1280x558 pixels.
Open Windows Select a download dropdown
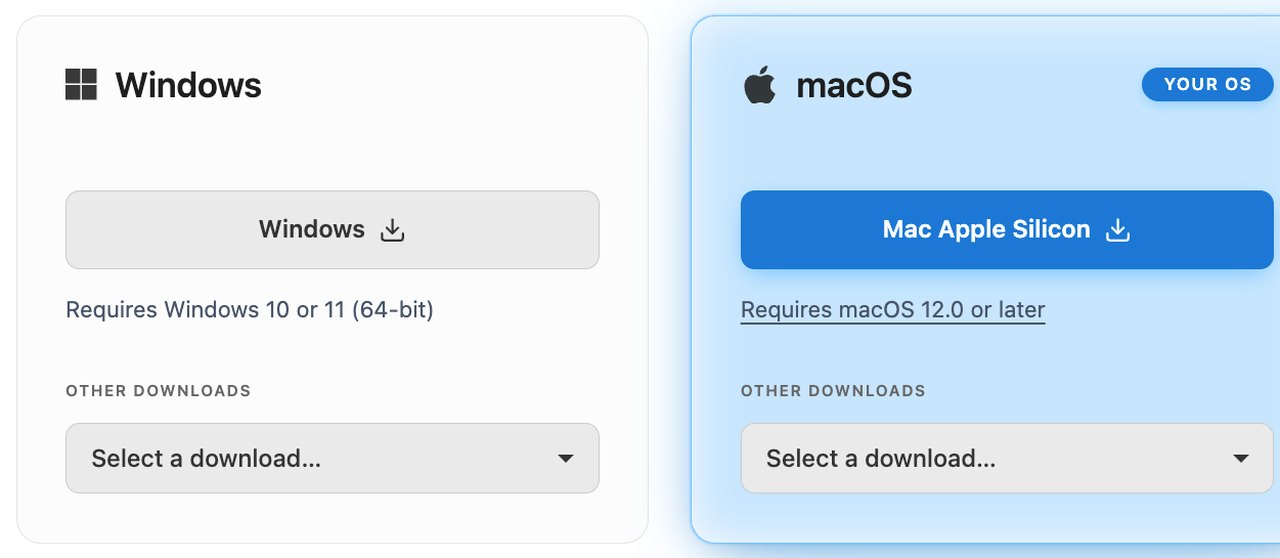332,458
